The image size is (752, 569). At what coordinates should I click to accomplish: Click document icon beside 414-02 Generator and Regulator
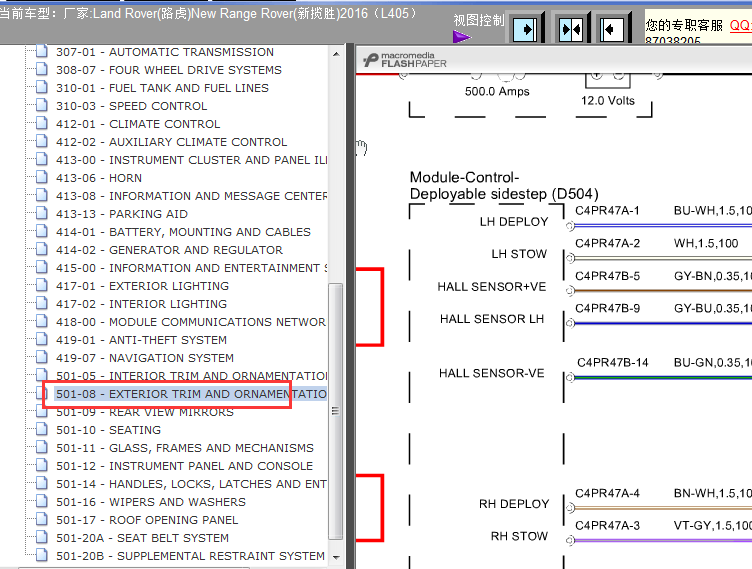(x=42, y=249)
